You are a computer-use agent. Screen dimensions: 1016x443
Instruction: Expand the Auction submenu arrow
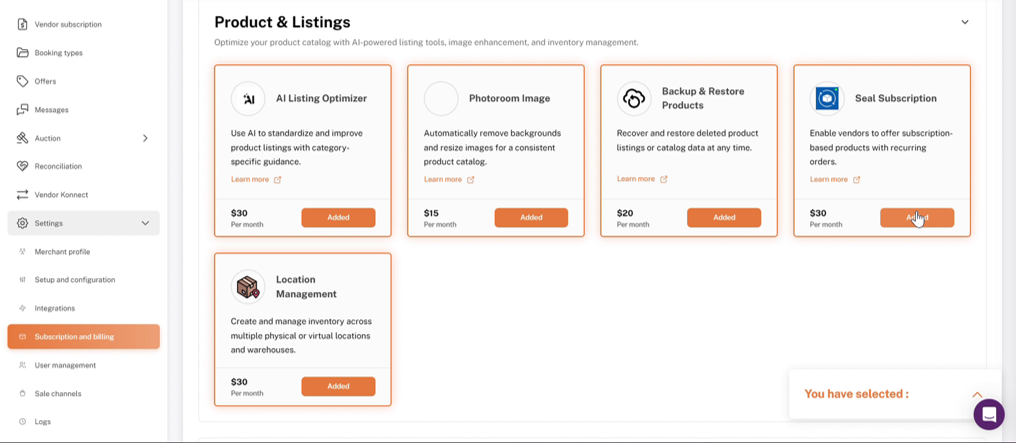point(145,138)
